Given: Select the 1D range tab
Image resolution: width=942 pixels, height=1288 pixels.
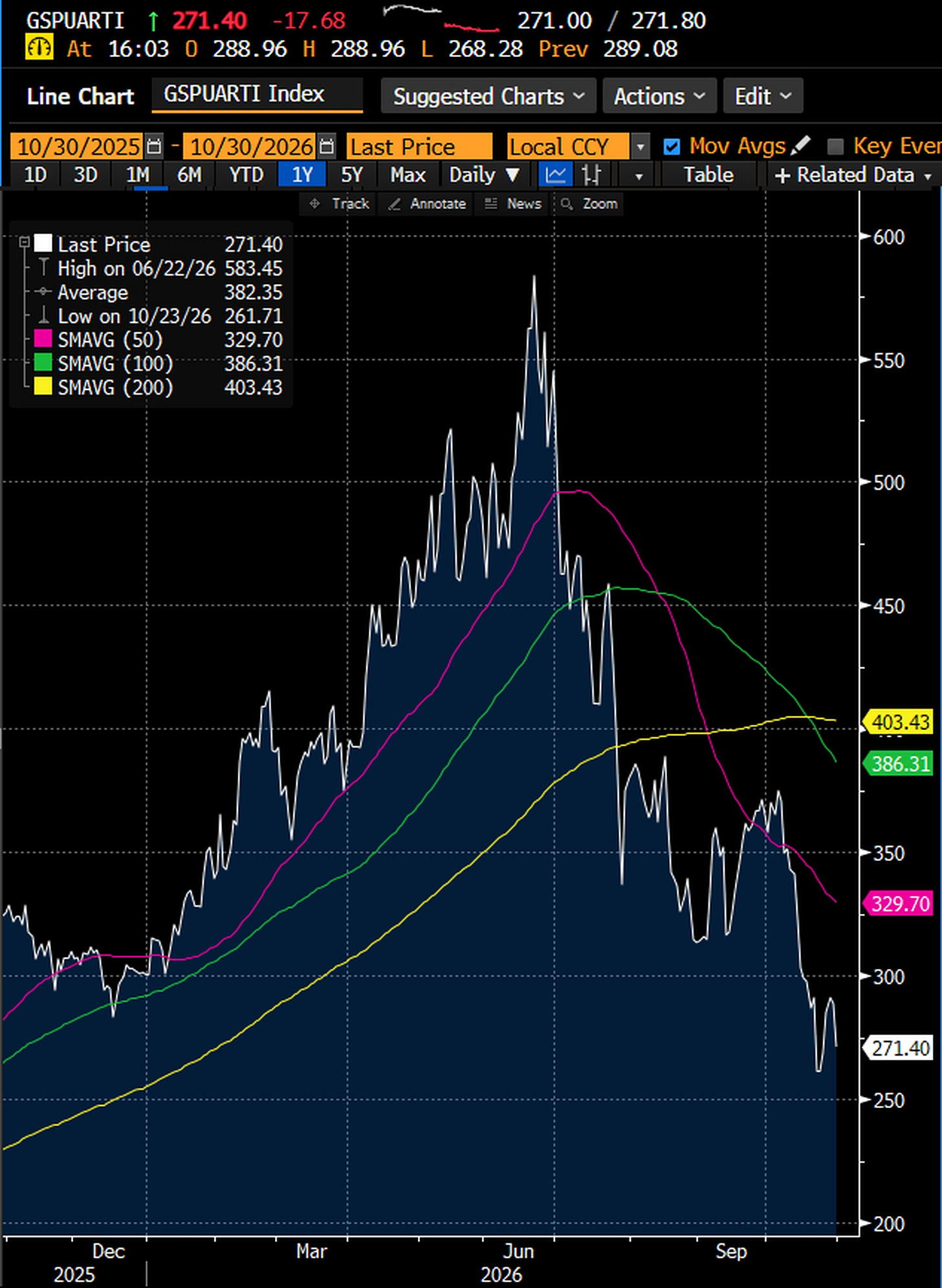Looking at the screenshot, I should tap(35, 175).
